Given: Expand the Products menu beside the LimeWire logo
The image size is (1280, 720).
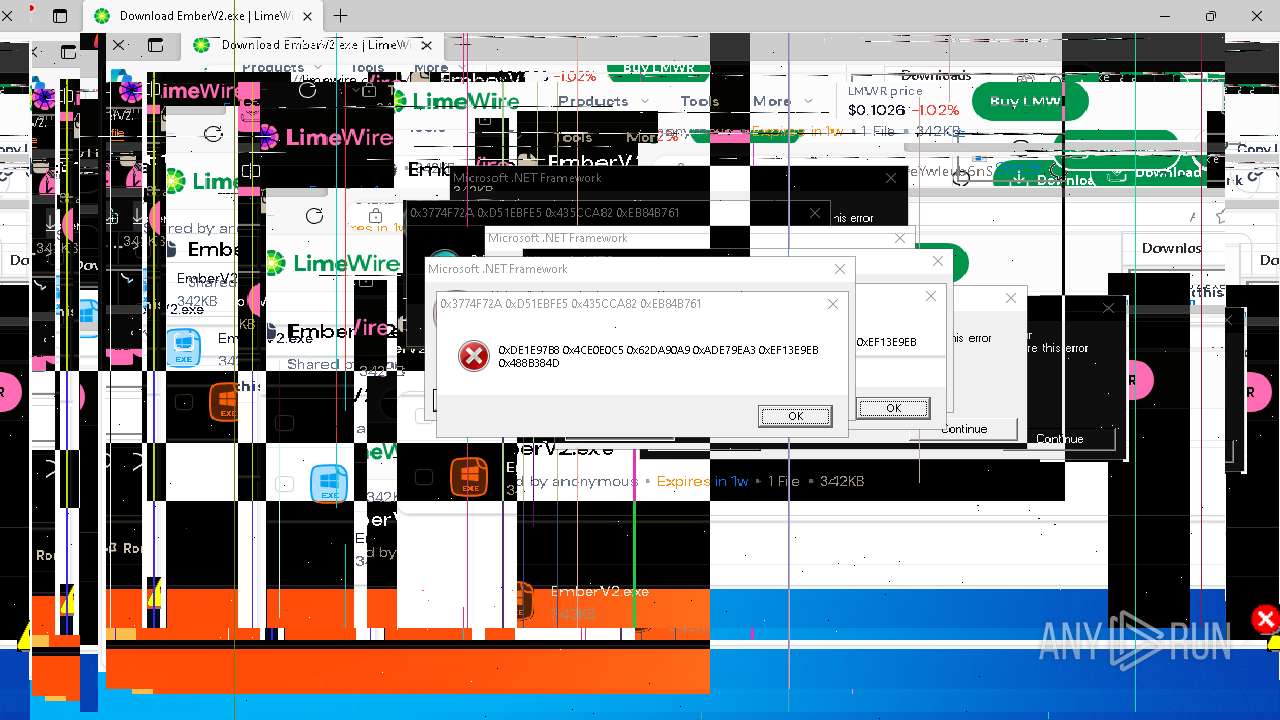Looking at the screenshot, I should [603, 101].
